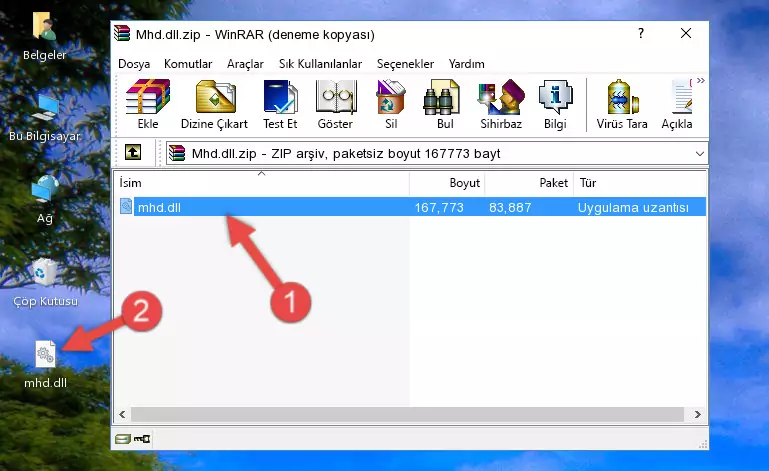Open the Araçlar menu
The width and height of the screenshot is (769, 471).
[245, 64]
